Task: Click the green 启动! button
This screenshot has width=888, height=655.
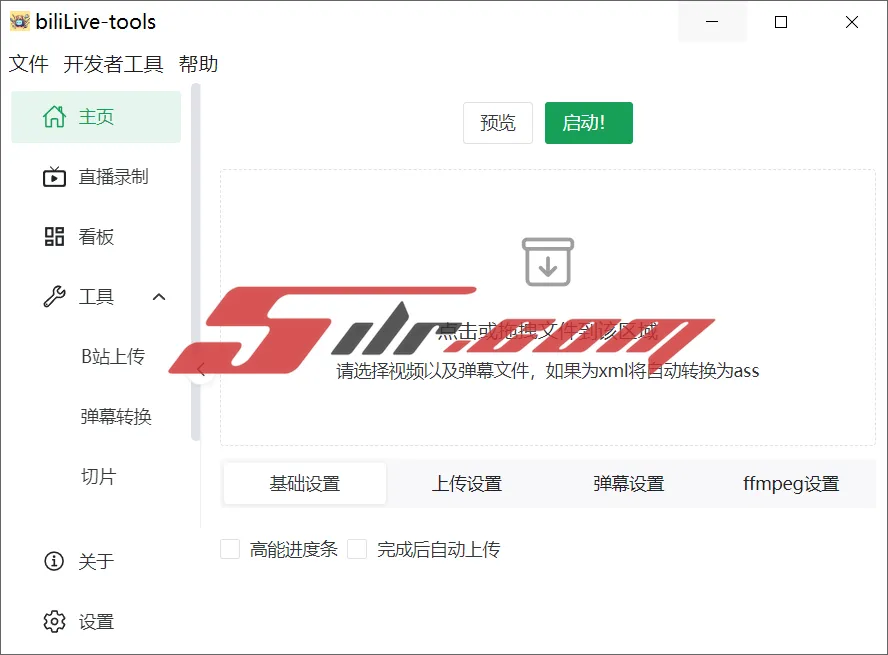Action: click(589, 123)
